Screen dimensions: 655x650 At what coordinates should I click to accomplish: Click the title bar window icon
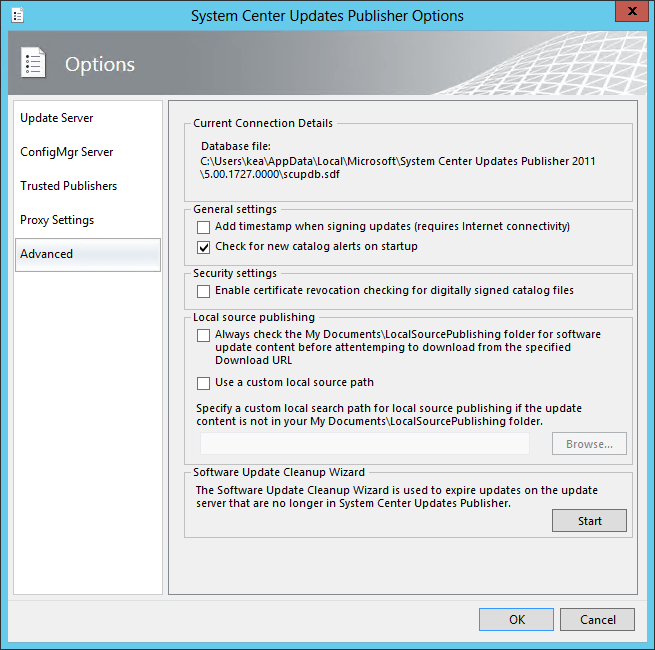pos(18,16)
